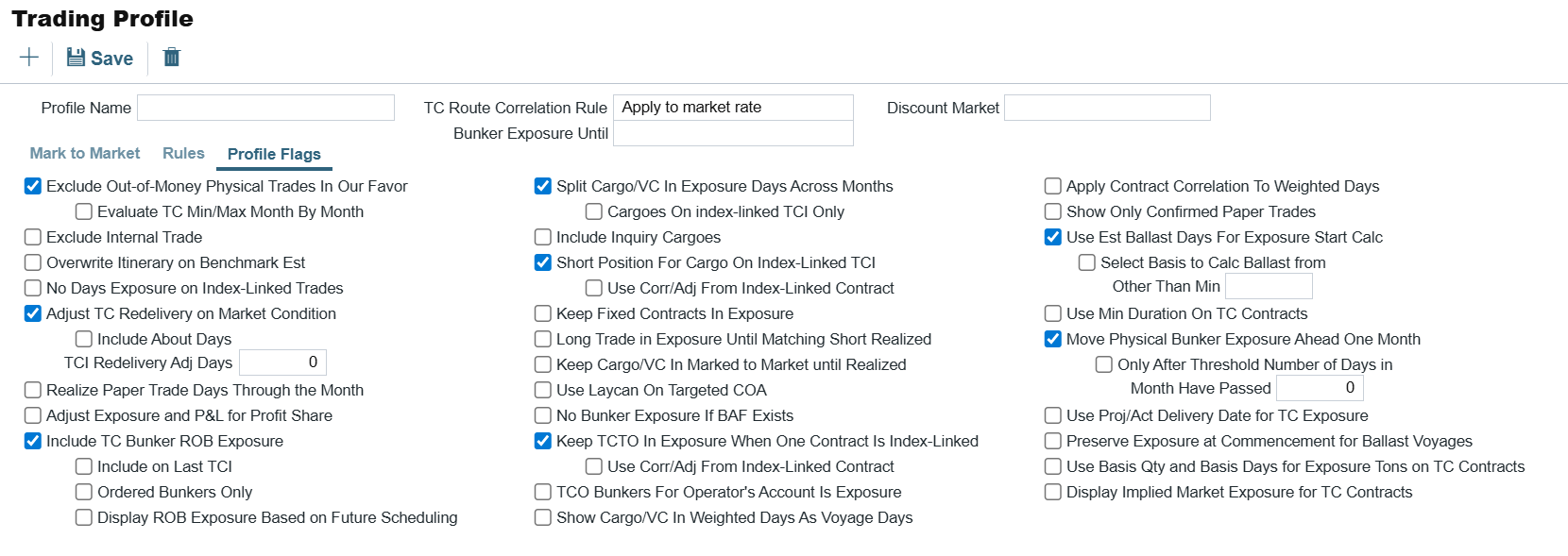This screenshot has width=1568, height=556.
Task: Check Use Min Duration On TC Contracts
Action: pos(1053,313)
